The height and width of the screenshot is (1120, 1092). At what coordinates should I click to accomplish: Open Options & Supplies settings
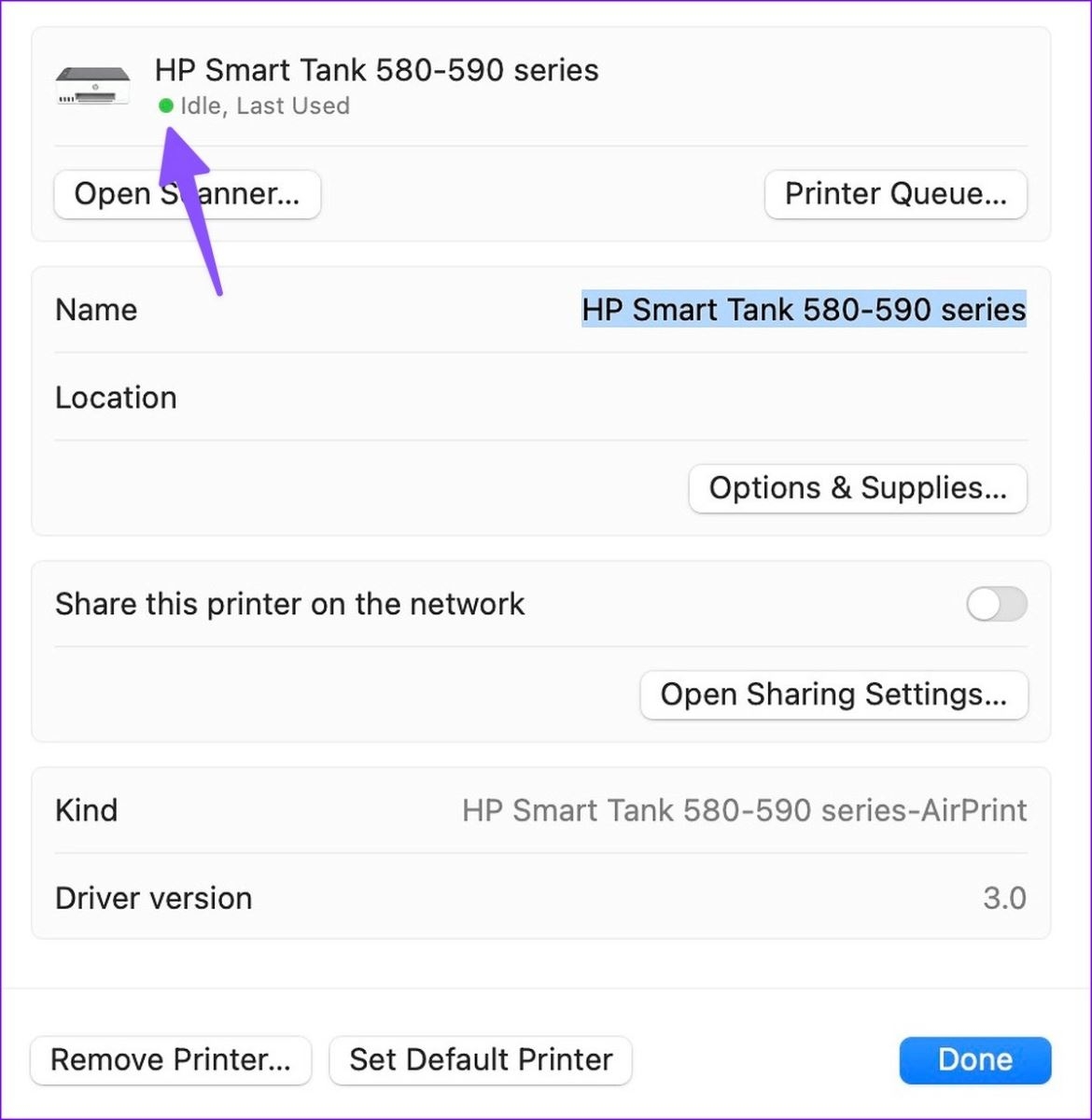[x=857, y=488]
